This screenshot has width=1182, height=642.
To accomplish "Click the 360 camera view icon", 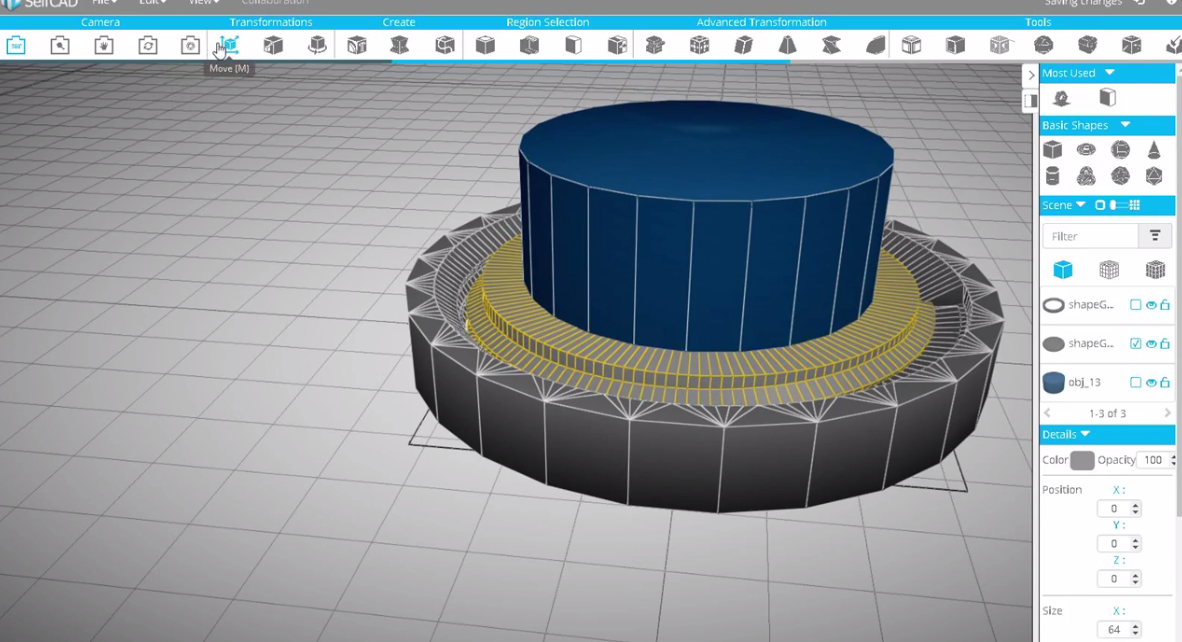I will coord(16,45).
